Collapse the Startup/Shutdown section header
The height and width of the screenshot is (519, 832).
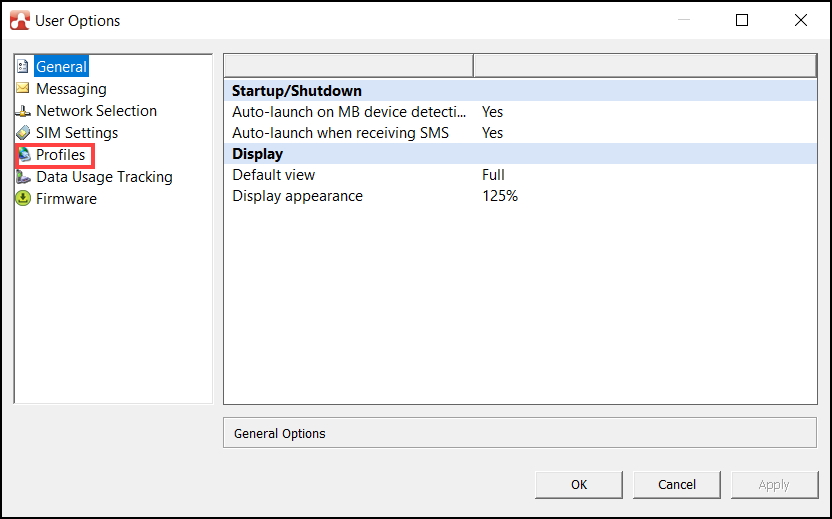pos(297,91)
